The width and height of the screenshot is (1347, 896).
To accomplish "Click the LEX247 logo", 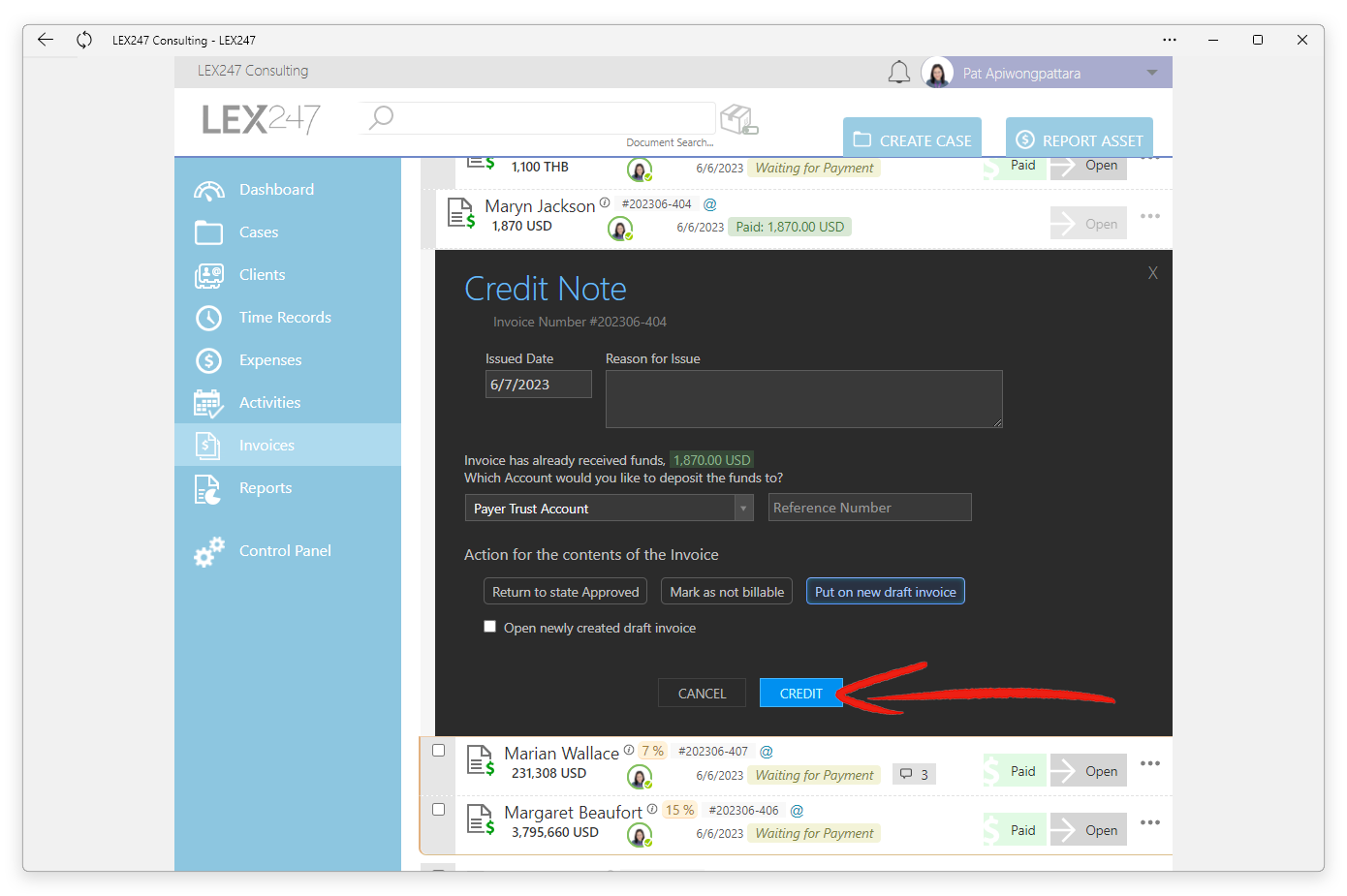I will coord(262,119).
